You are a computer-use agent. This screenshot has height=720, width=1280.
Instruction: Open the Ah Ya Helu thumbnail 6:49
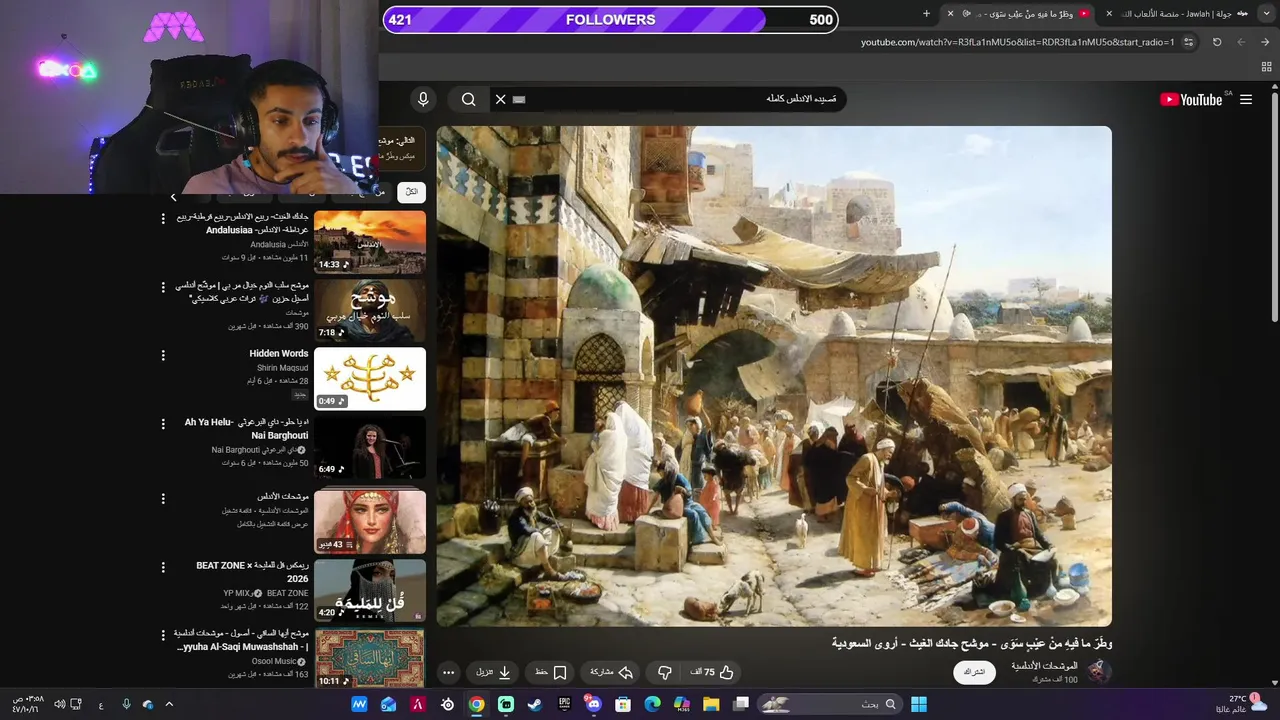coord(370,447)
